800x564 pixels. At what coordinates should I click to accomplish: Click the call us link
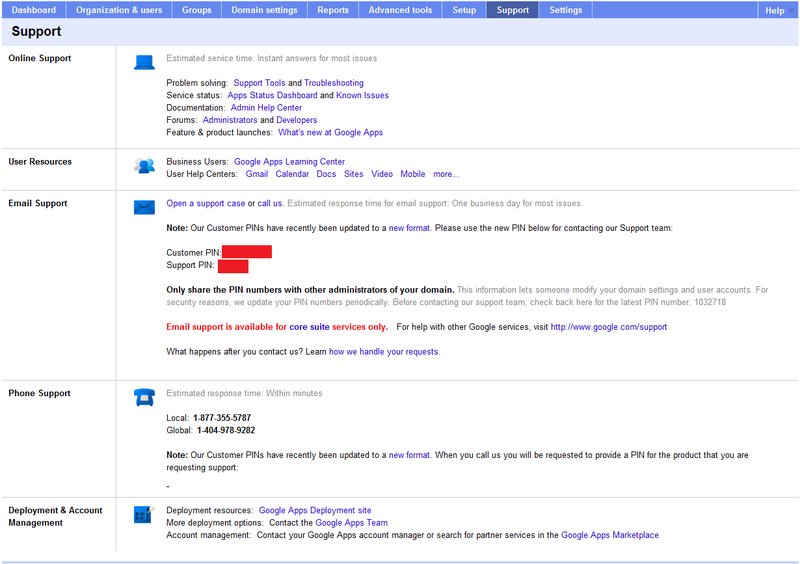tap(270, 203)
